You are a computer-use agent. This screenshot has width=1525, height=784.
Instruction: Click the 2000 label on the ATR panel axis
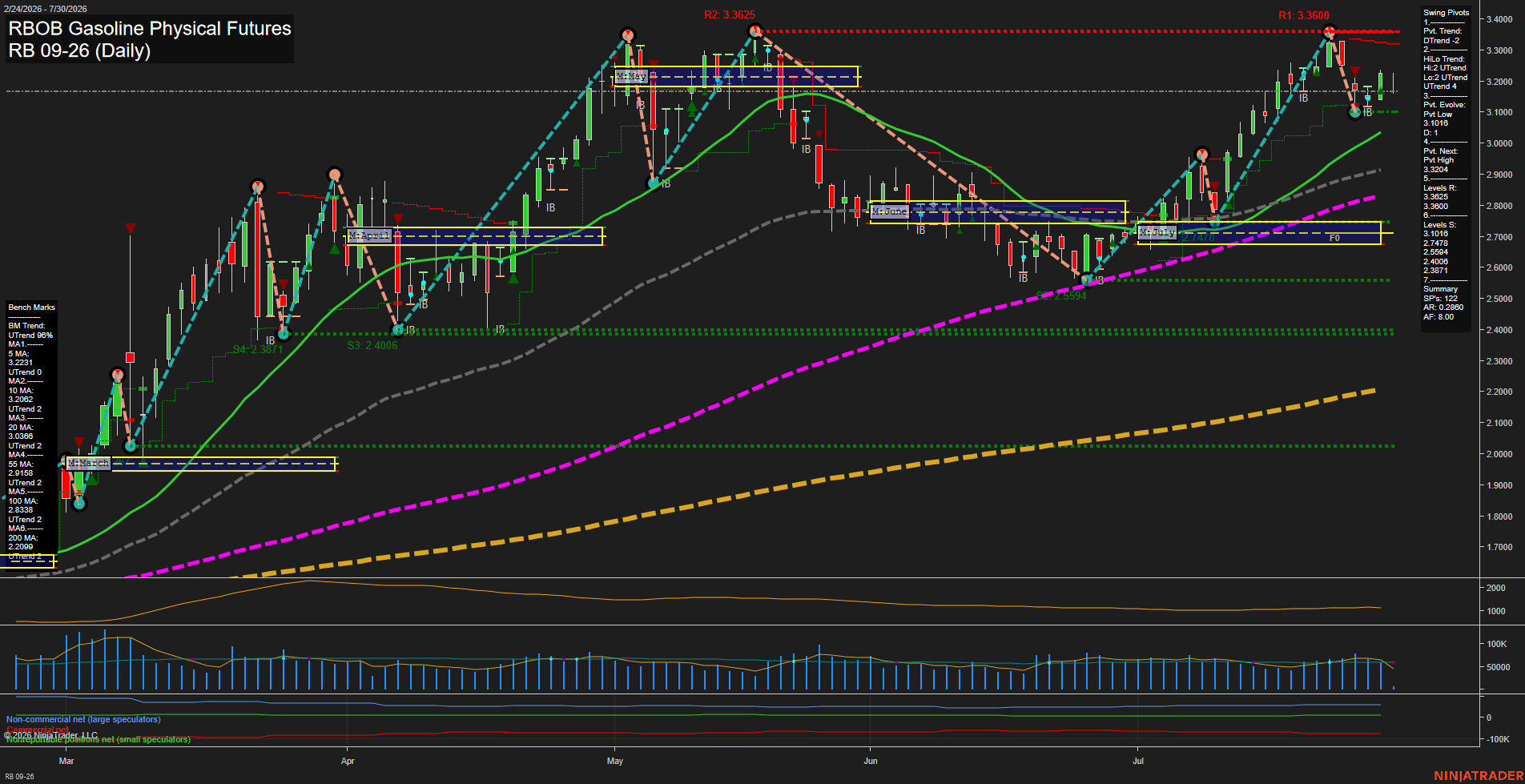[x=1496, y=588]
